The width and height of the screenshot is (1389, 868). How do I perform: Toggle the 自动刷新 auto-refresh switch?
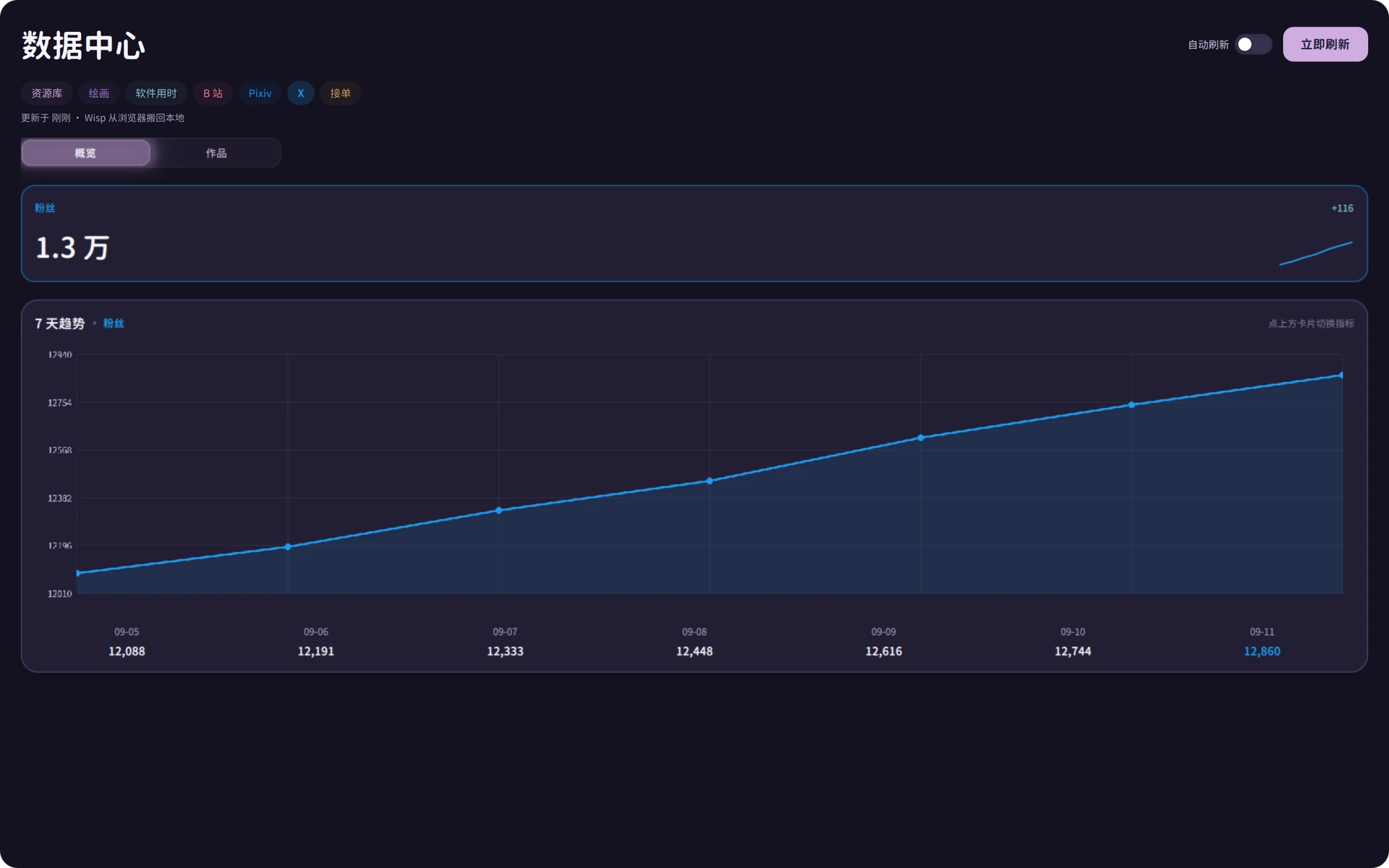[x=1253, y=44]
